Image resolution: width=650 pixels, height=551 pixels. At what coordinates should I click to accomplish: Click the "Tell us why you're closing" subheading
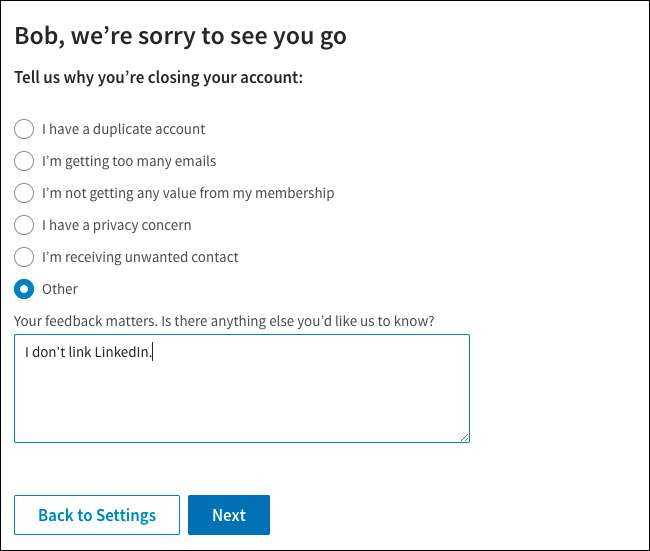point(158,77)
